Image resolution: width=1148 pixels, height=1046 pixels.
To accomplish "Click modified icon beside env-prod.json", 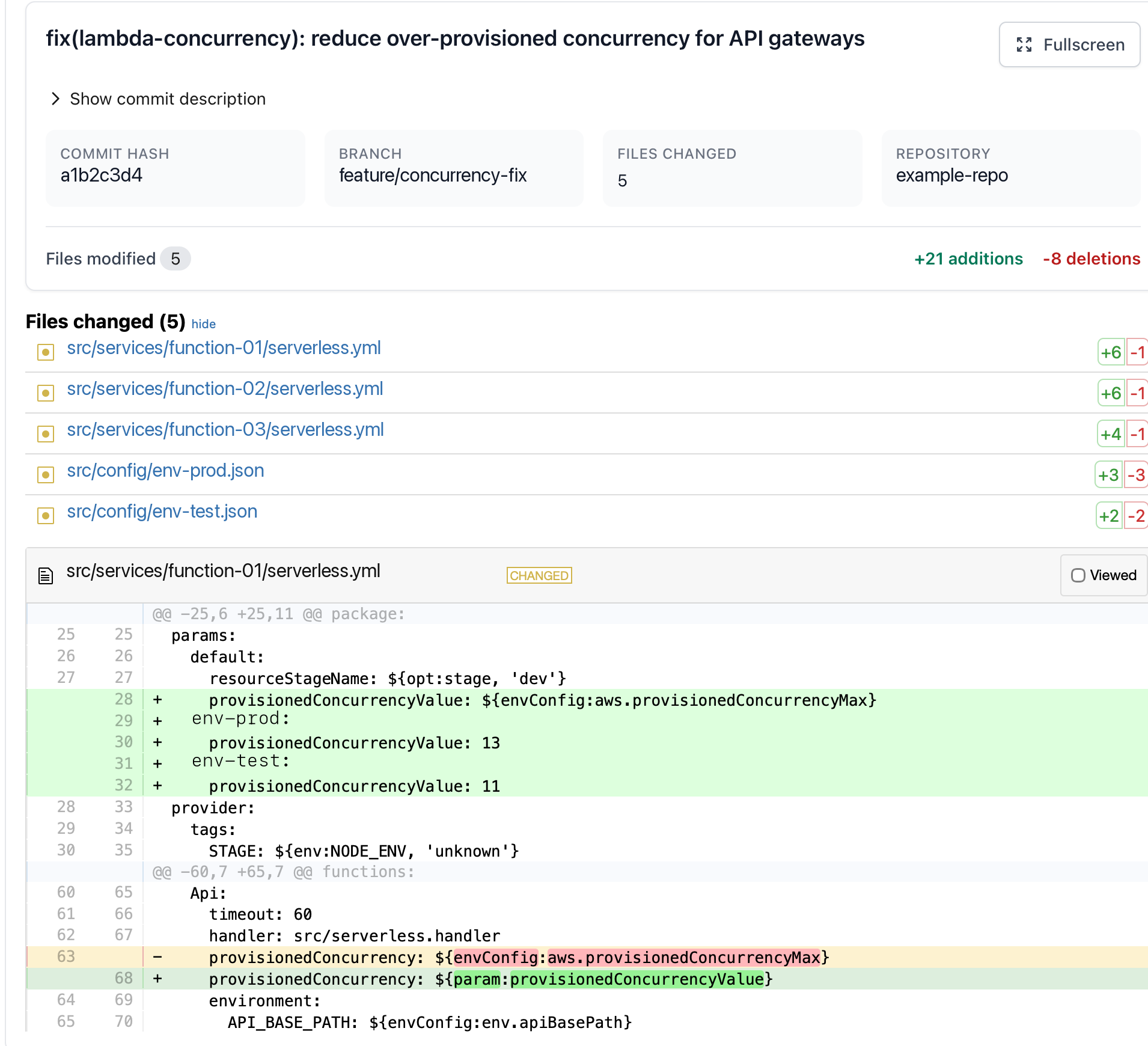I will 46,474.
